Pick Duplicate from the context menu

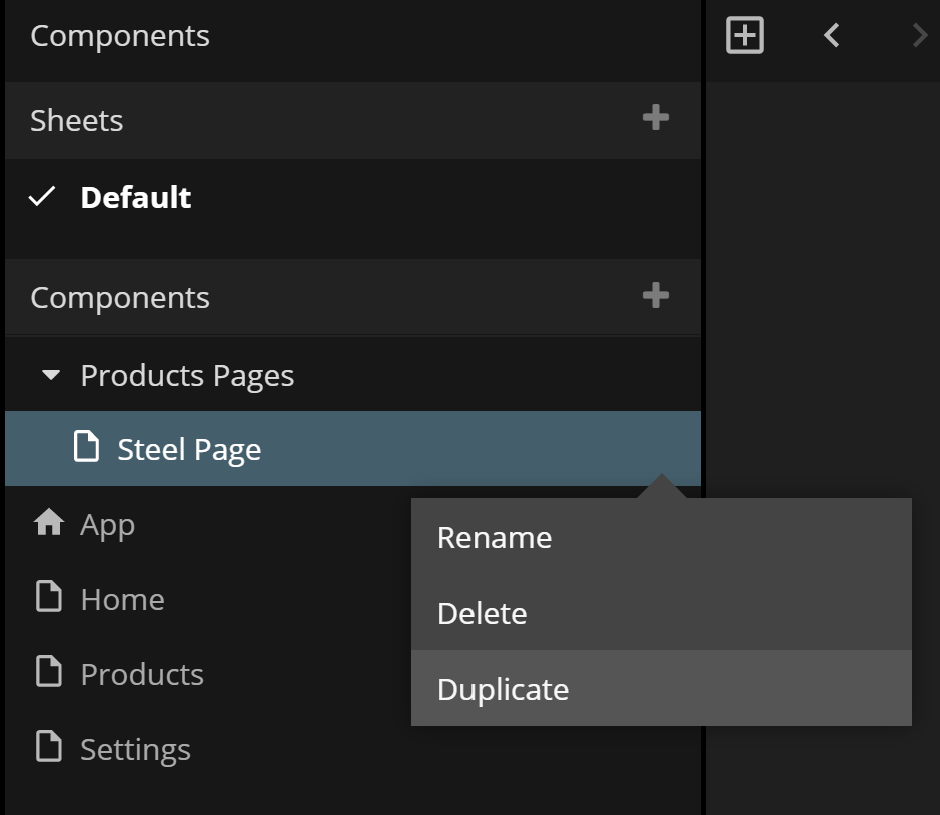pos(503,689)
